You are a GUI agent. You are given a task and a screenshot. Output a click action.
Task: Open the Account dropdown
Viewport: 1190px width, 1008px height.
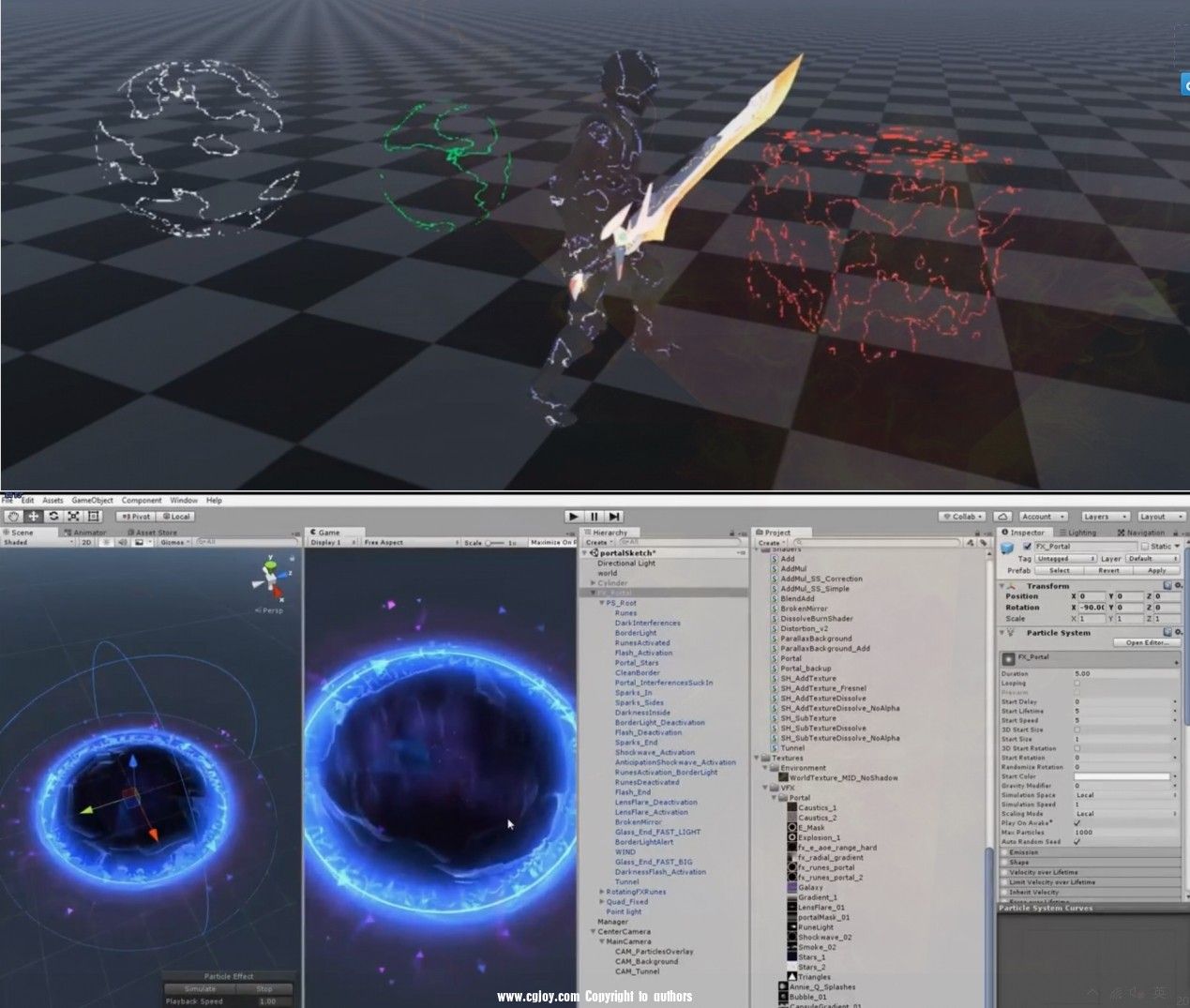[x=1042, y=516]
